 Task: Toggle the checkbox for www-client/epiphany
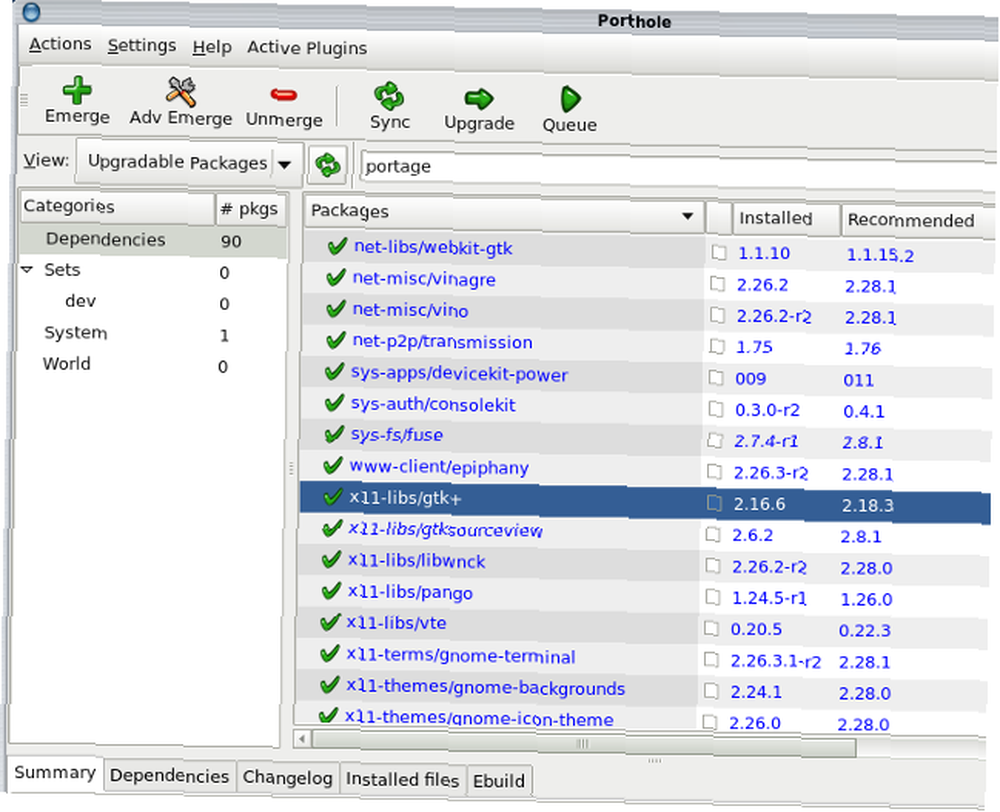714,472
